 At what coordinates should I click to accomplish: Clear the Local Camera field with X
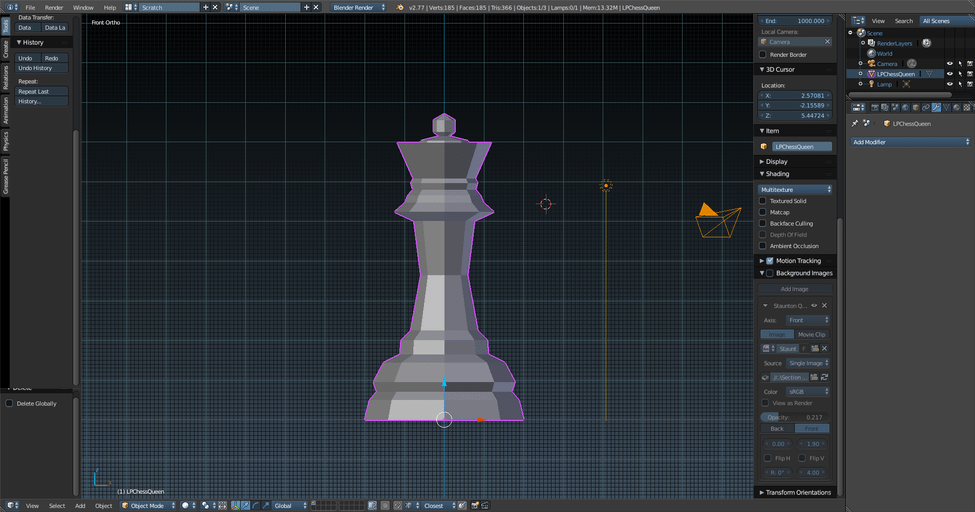point(827,42)
